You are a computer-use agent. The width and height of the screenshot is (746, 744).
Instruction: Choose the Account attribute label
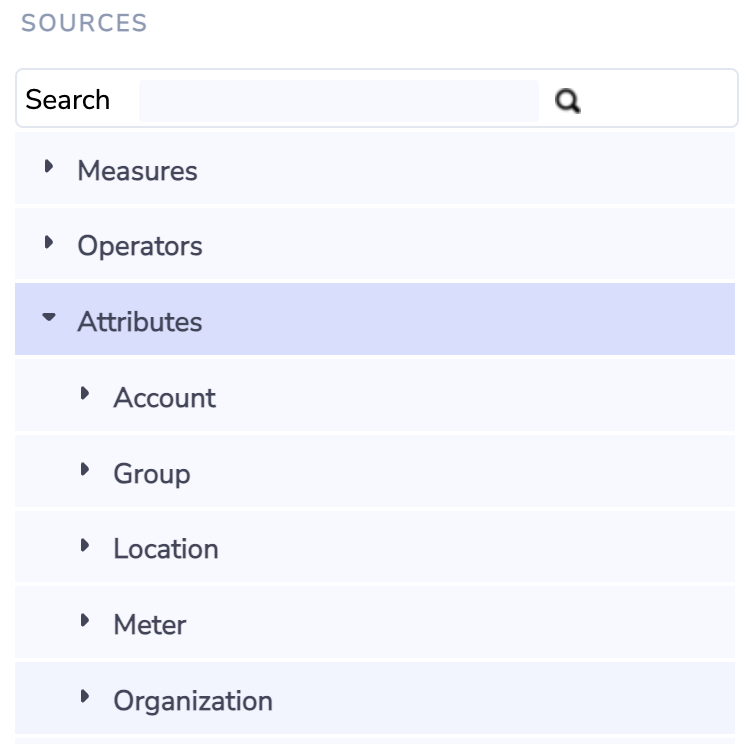(165, 397)
